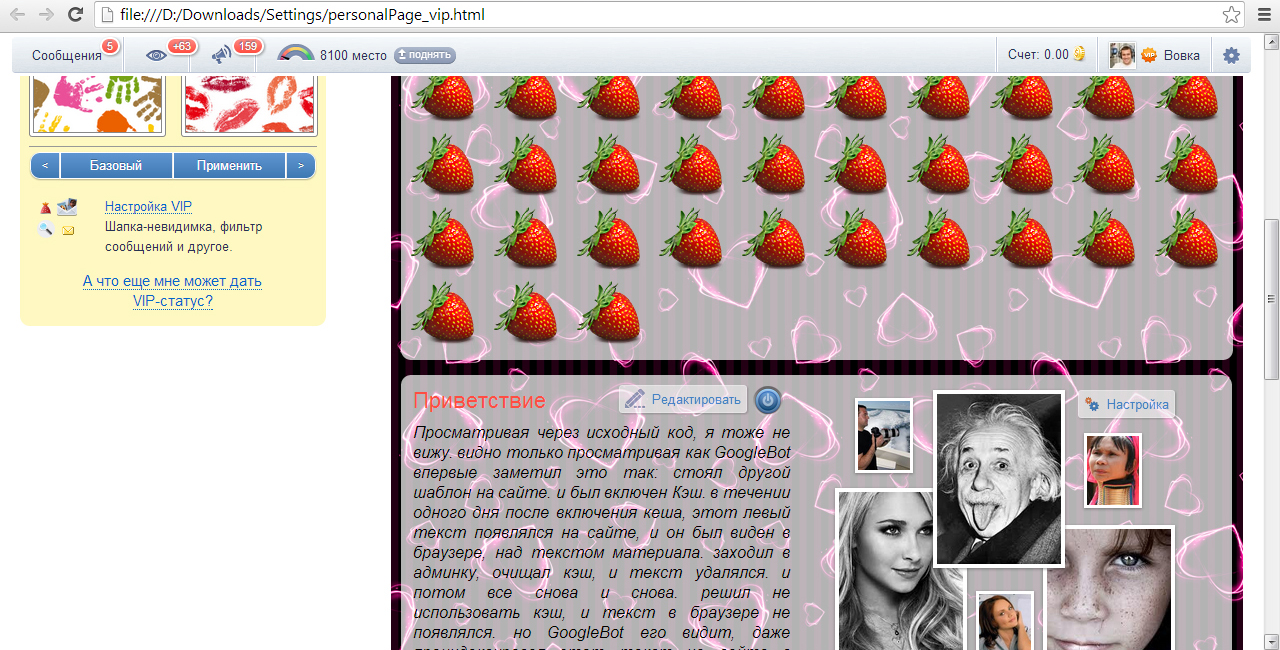Go to previous theme with left arrow
Image resolution: width=1280 pixels, height=650 pixels.
click(45, 166)
